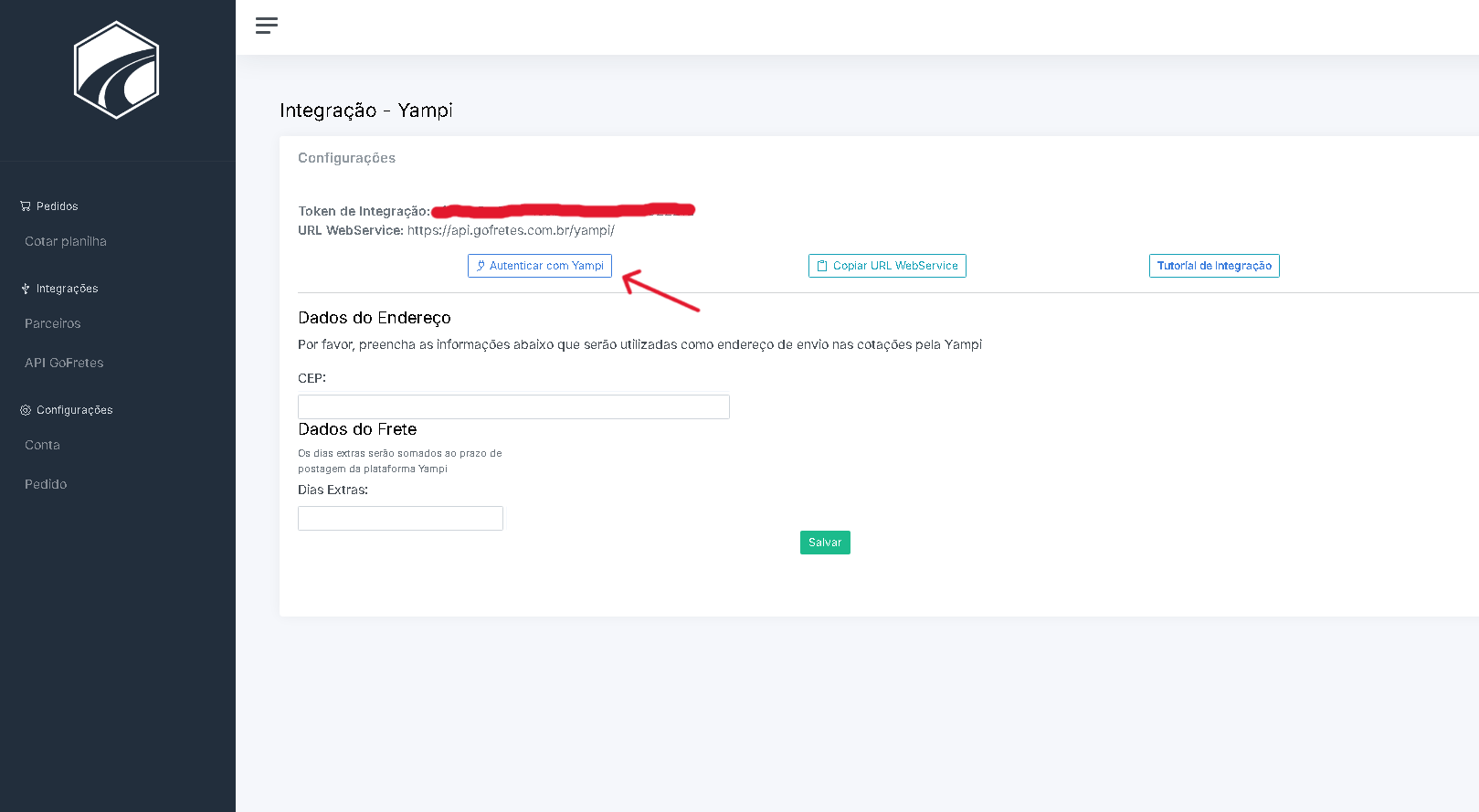Select the Integrações sidebar heading

(67, 289)
